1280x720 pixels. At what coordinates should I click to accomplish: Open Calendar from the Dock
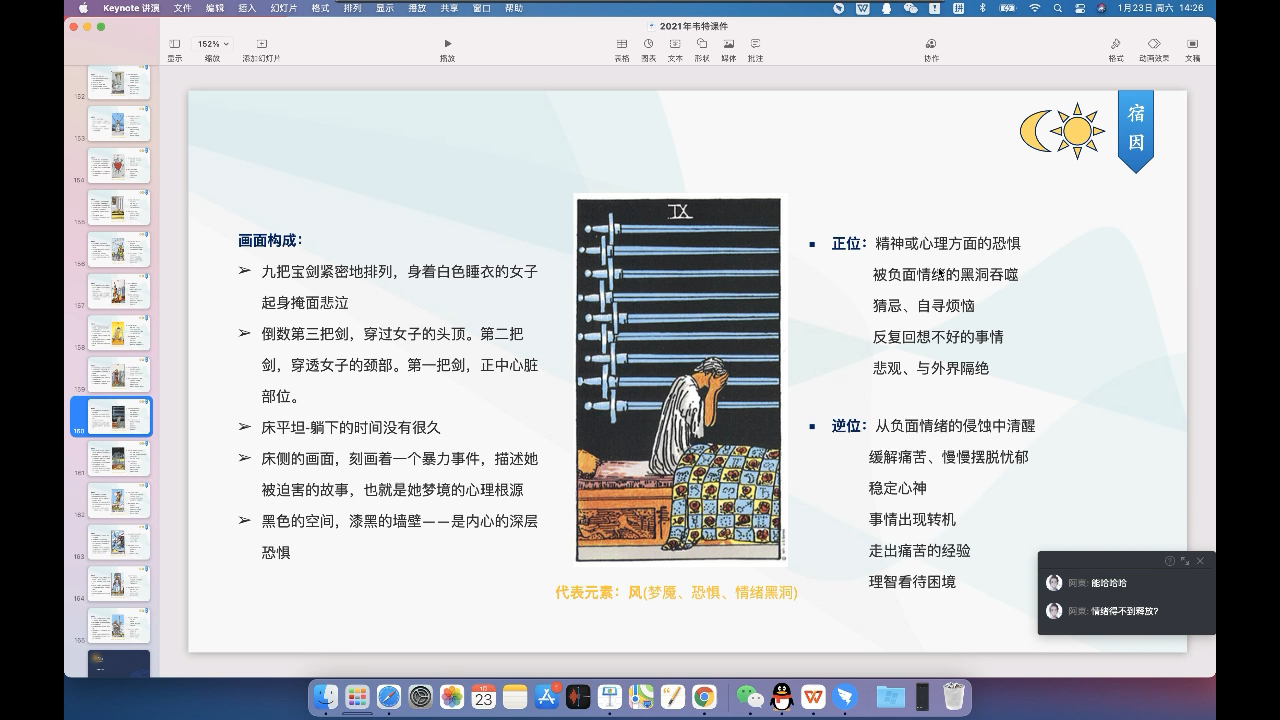coord(484,697)
